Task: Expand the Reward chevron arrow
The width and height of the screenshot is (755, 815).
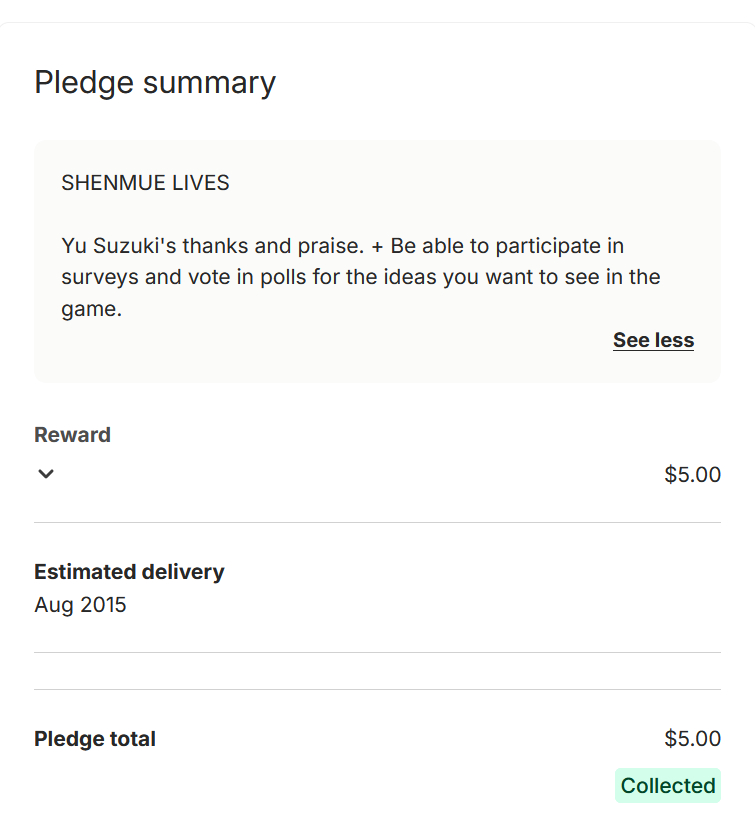Action: click(45, 474)
